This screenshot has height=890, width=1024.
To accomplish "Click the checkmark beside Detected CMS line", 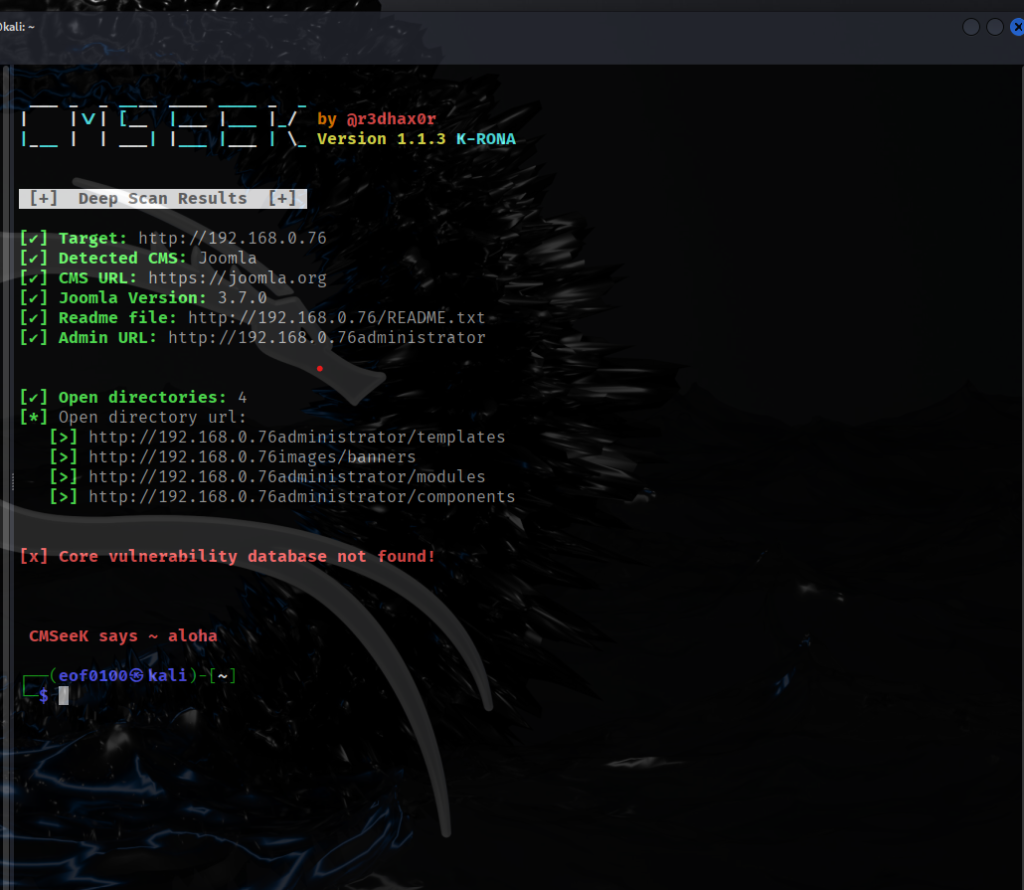I will click(x=33, y=258).
